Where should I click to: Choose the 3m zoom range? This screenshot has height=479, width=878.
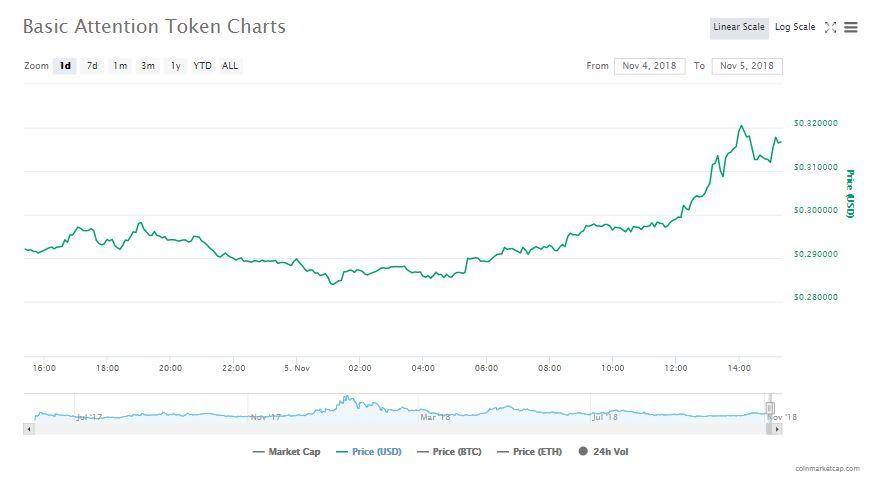[148, 66]
